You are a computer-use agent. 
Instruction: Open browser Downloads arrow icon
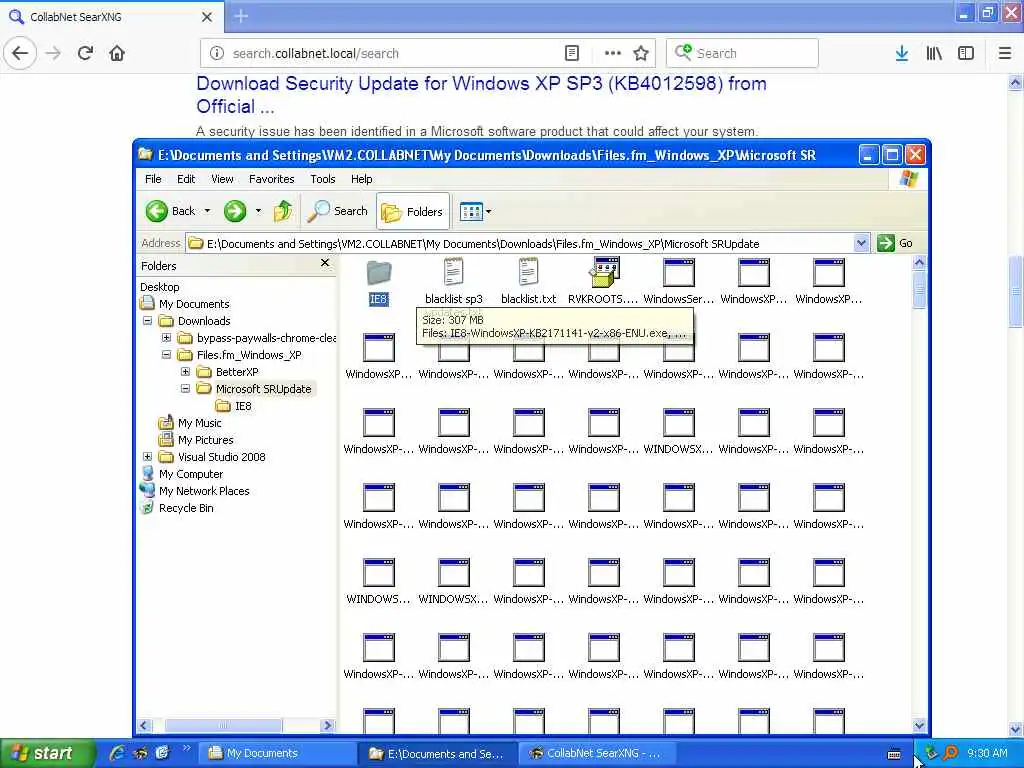tap(901, 53)
